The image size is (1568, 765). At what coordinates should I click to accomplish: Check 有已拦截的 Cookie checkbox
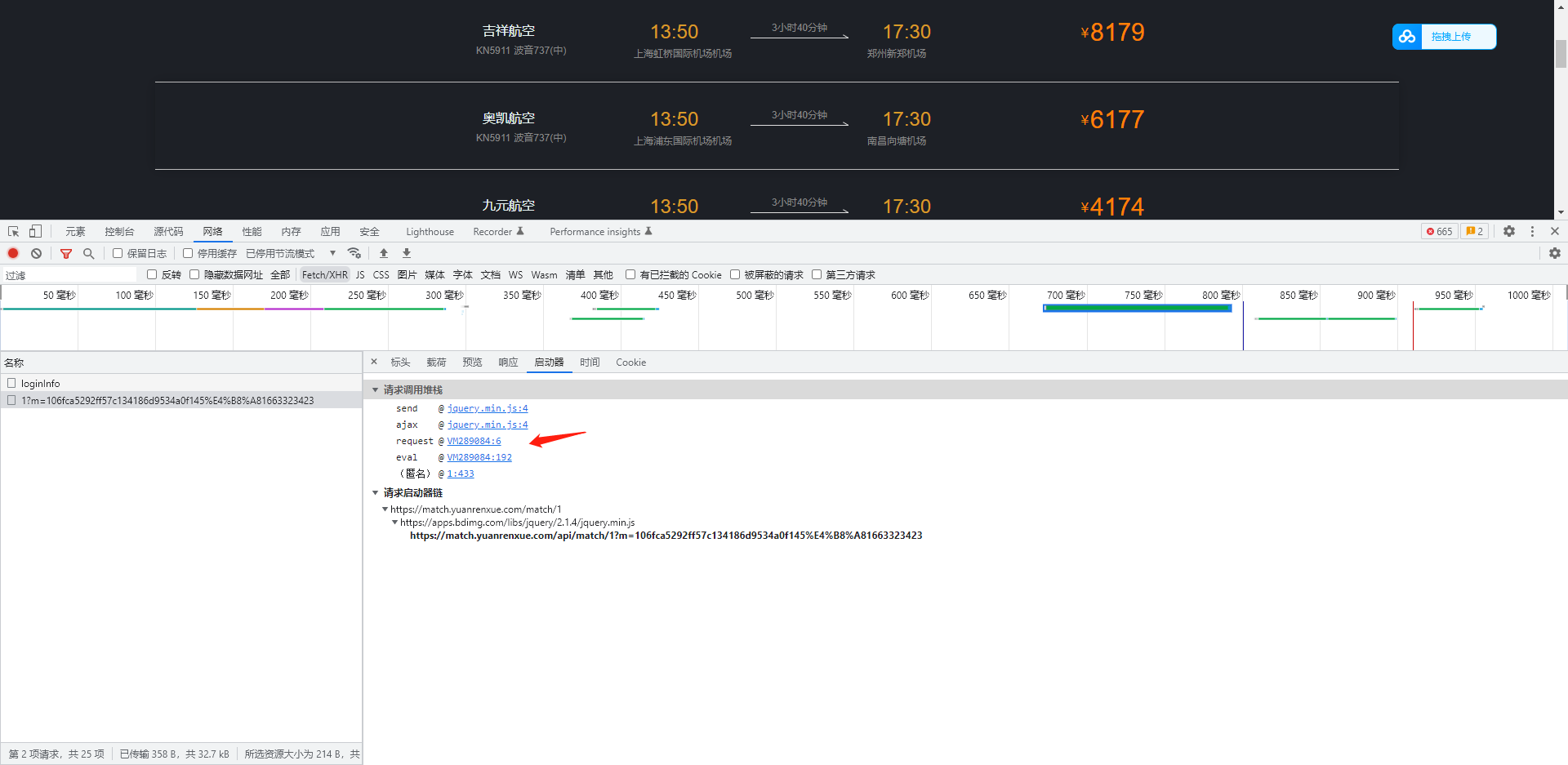[630, 274]
